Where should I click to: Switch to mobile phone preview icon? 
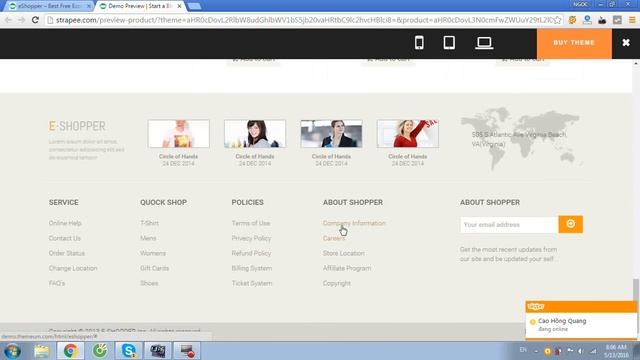tap(419, 42)
